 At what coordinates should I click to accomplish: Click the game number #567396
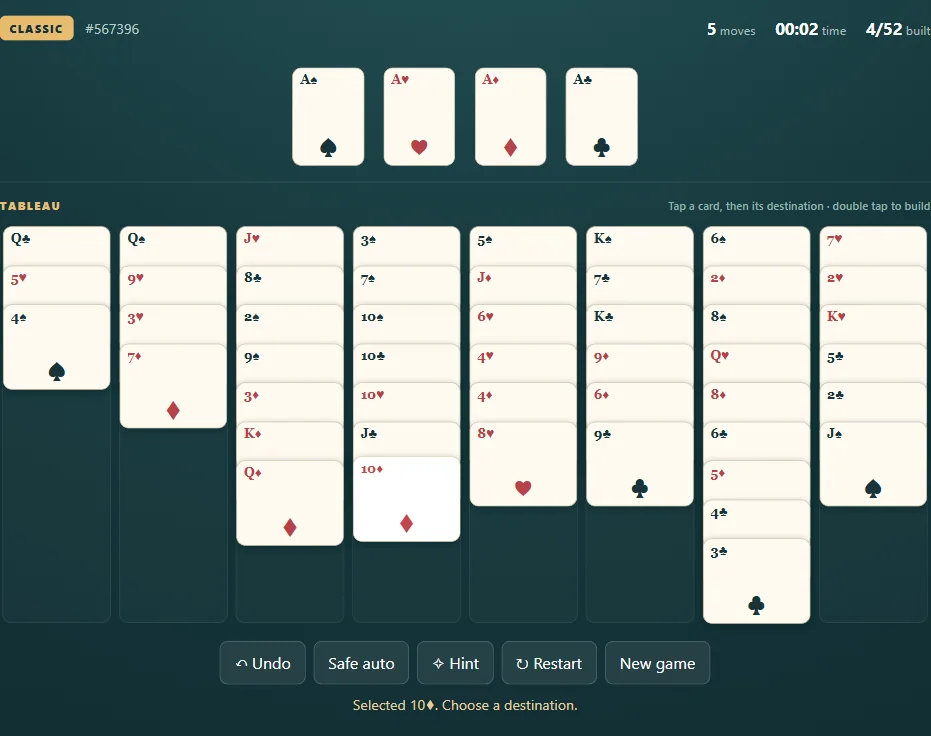tap(112, 29)
